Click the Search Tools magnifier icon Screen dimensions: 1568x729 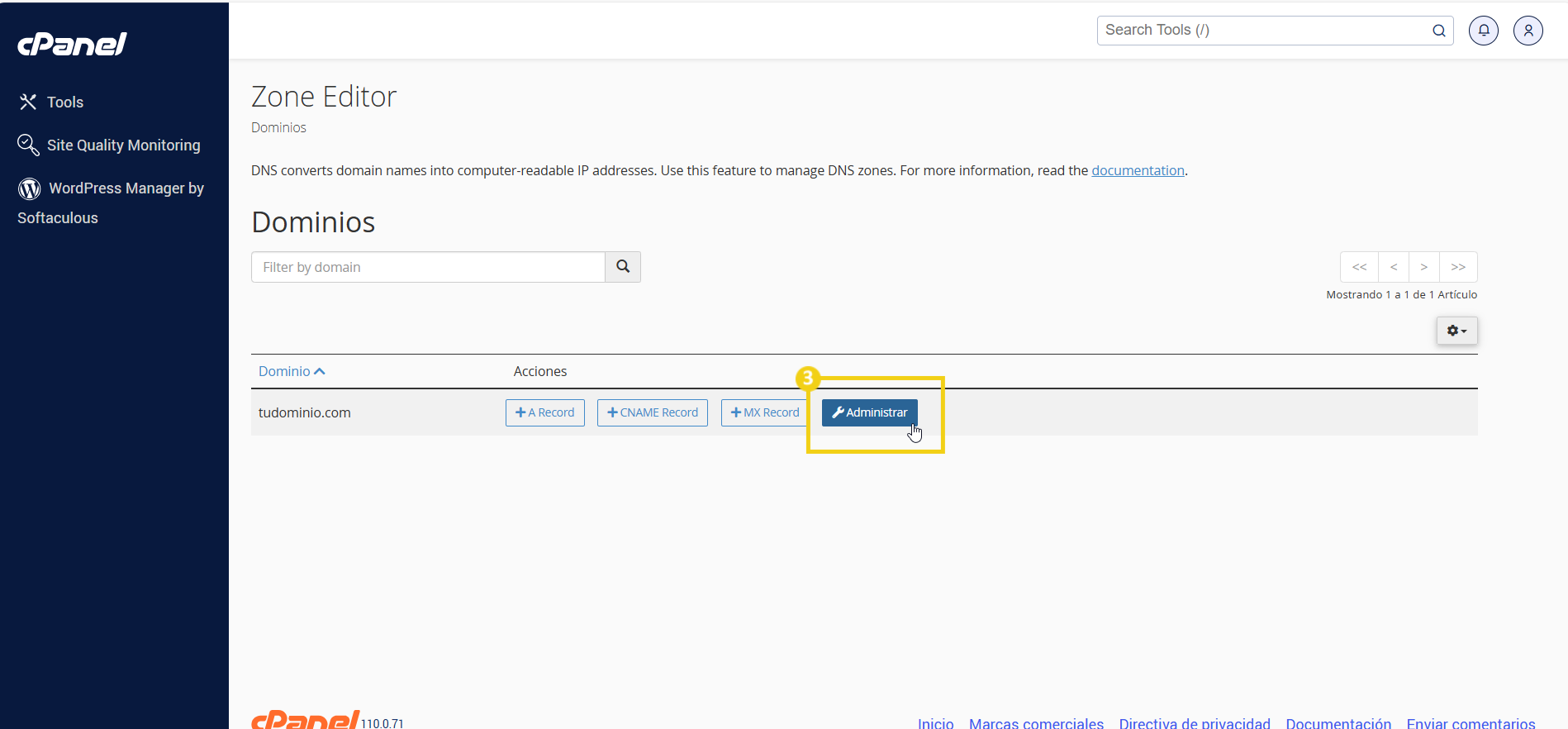[1439, 31]
